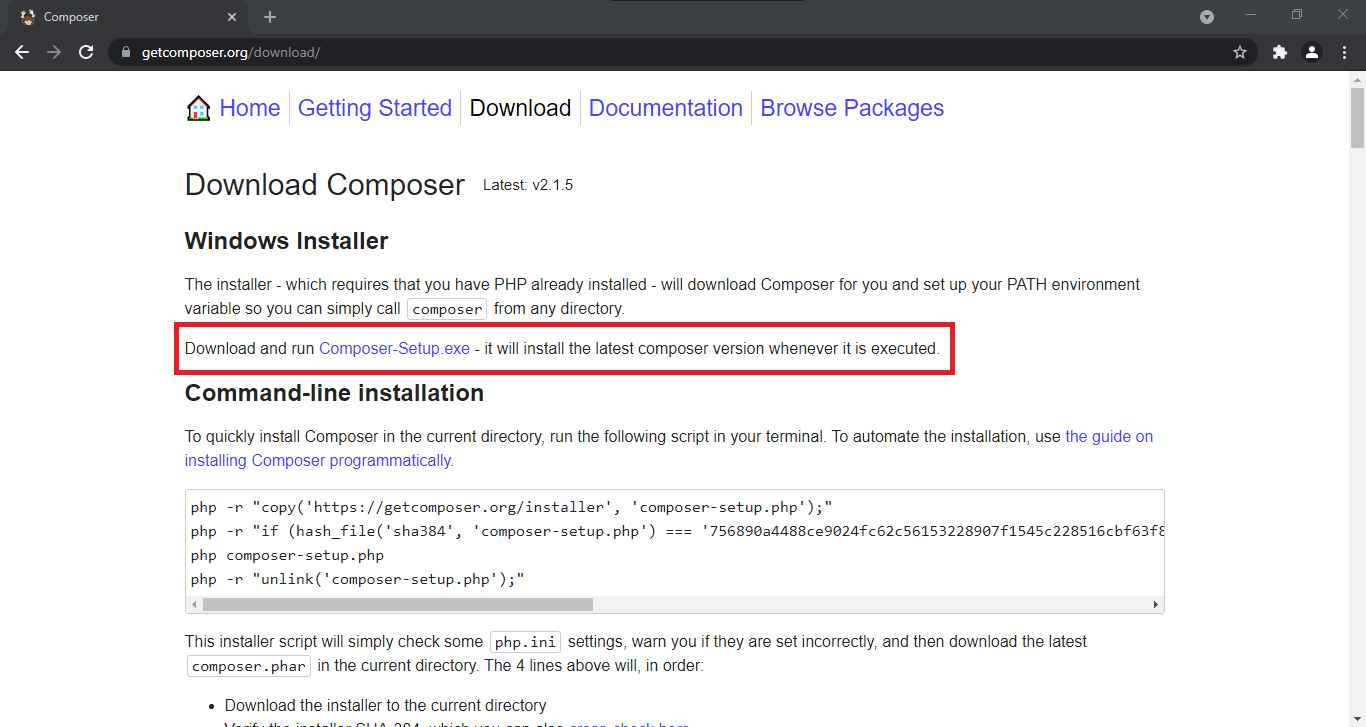This screenshot has width=1366, height=727.
Task: Go to the Getting Started page
Action: (x=375, y=108)
